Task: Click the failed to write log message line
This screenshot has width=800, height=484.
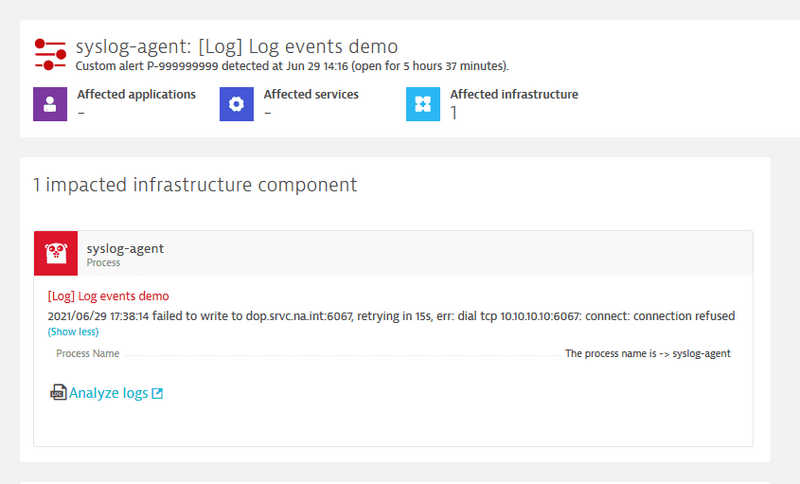Action: coord(391,316)
